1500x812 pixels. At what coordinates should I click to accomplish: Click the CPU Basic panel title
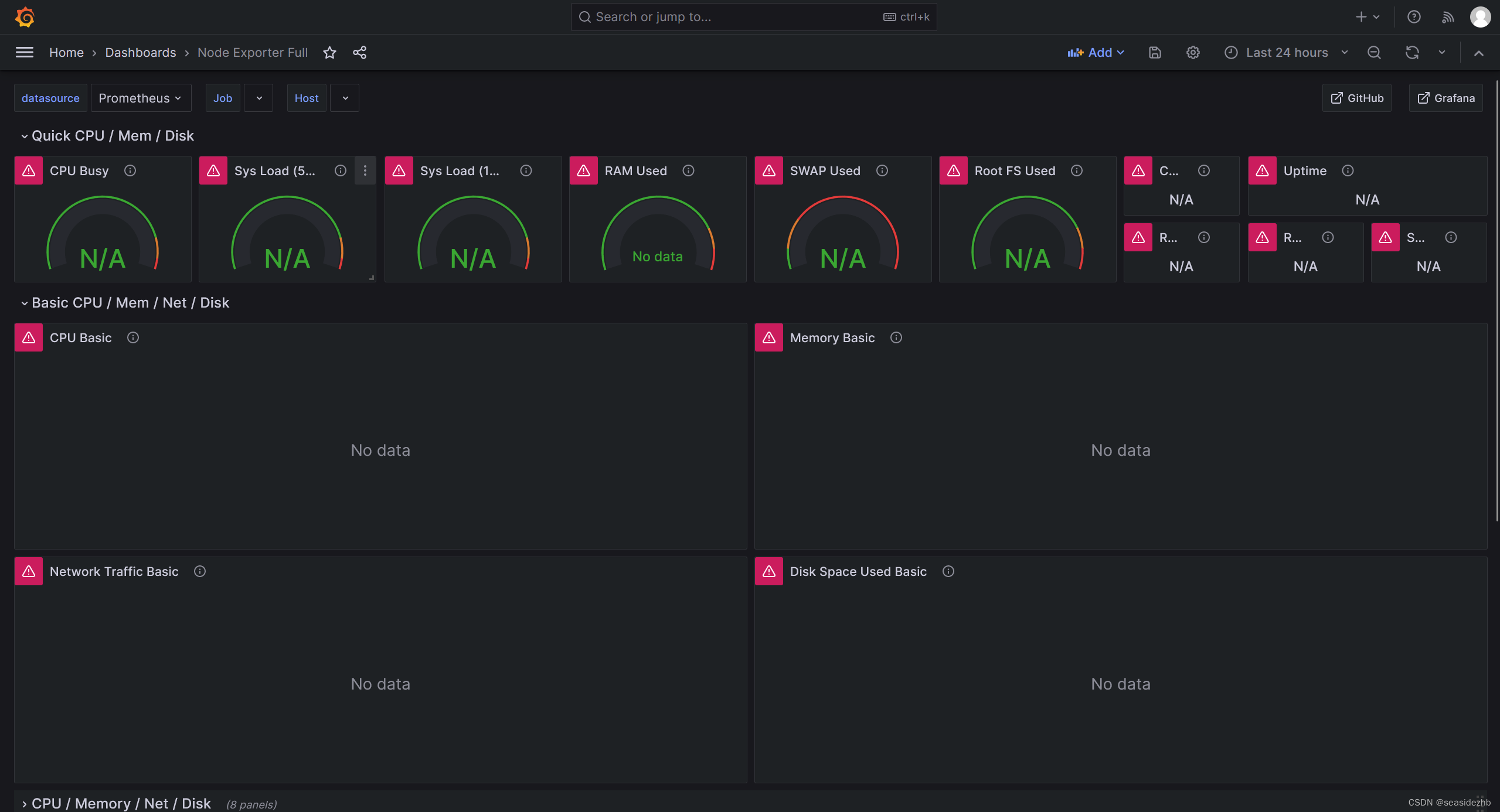coord(80,337)
